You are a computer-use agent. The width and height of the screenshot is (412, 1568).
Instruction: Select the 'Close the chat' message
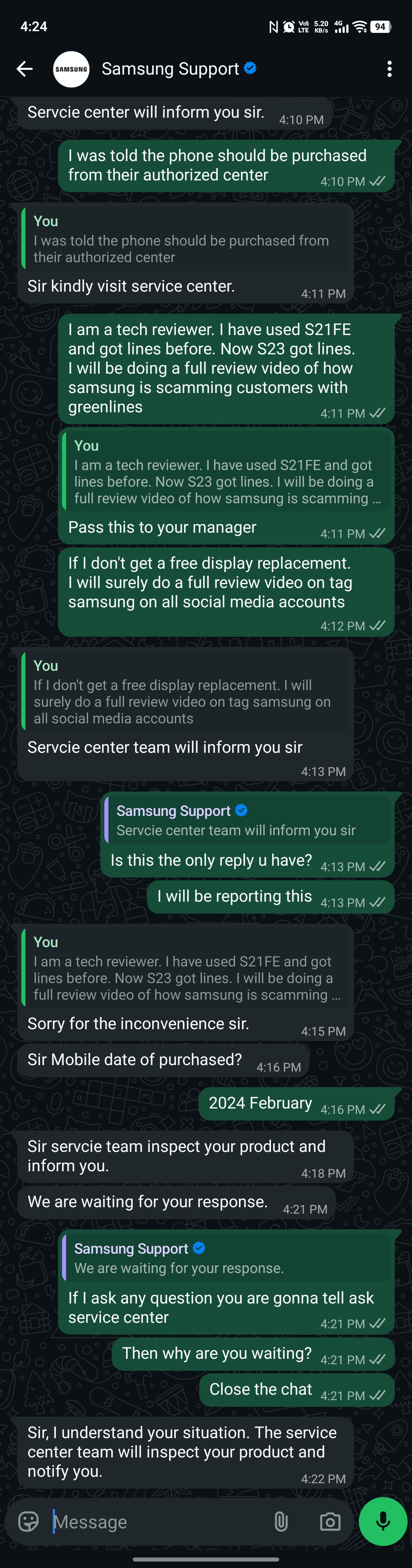coord(296,1390)
